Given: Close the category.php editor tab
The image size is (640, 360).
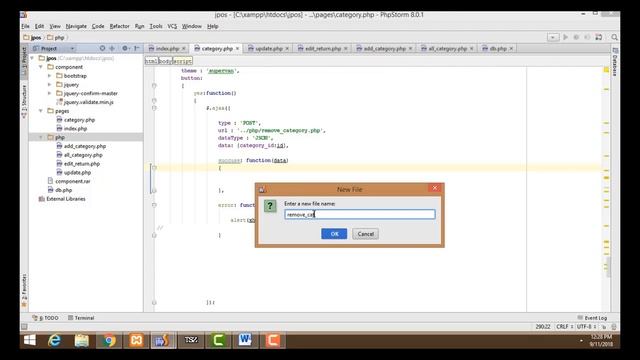Looking at the screenshot, I should tap(237, 49).
